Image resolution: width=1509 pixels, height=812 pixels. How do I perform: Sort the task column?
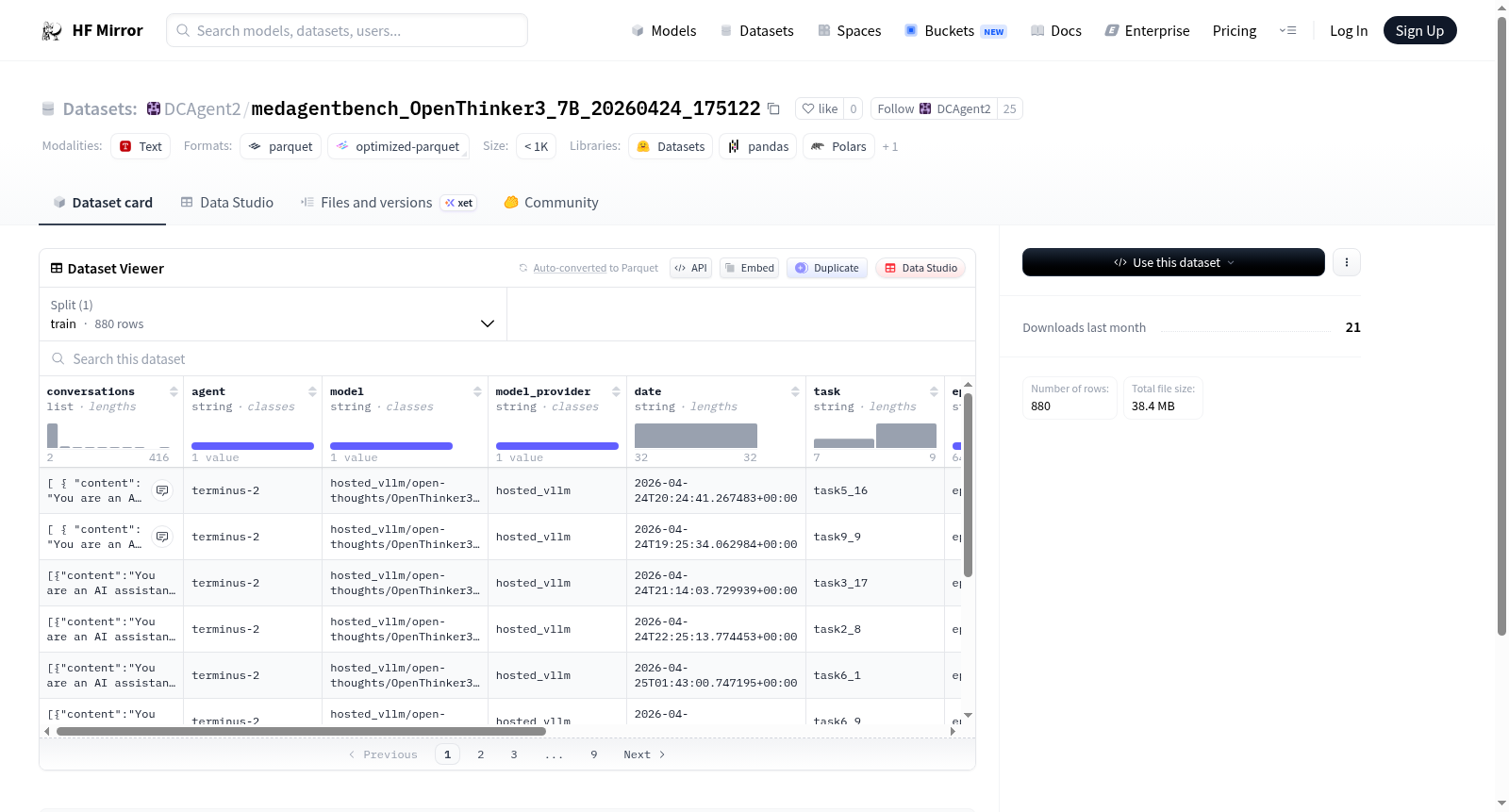(x=934, y=391)
